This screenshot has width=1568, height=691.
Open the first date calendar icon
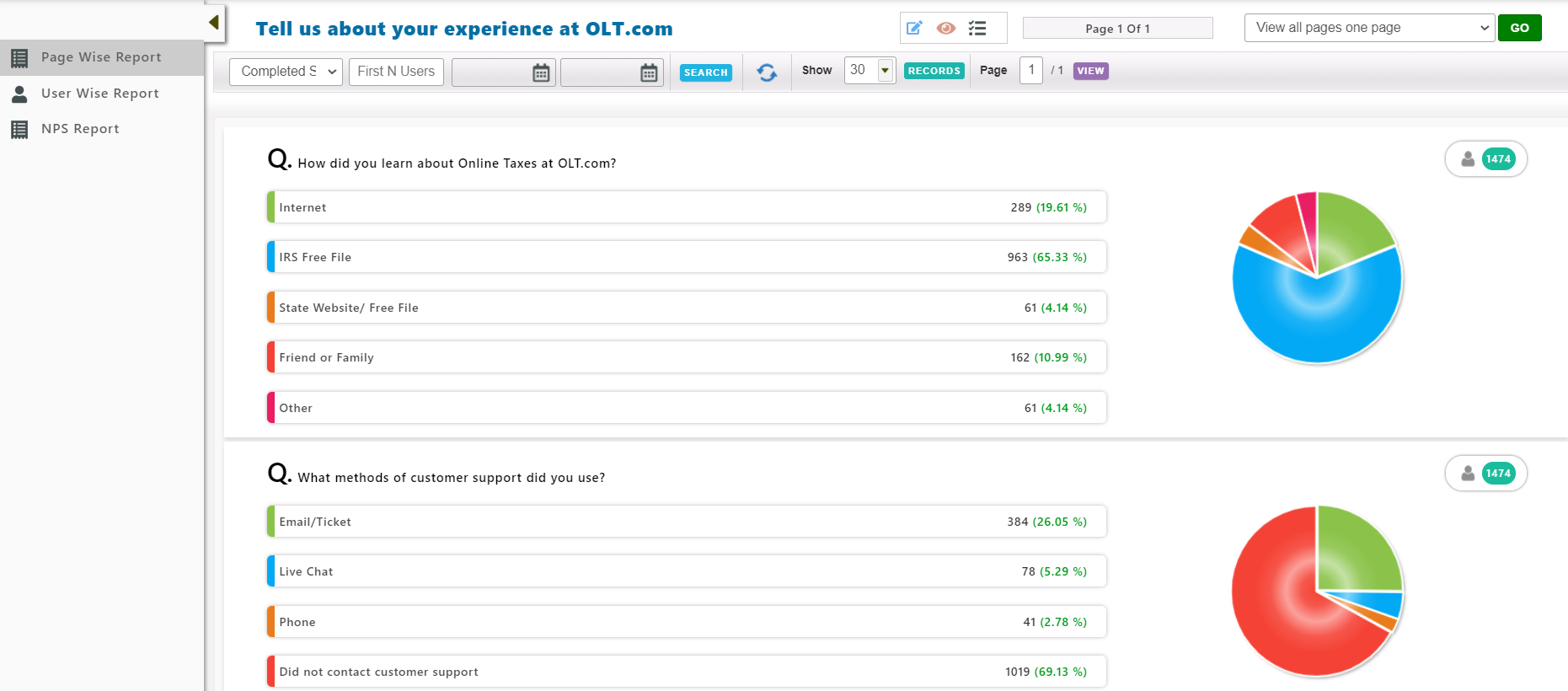click(541, 72)
